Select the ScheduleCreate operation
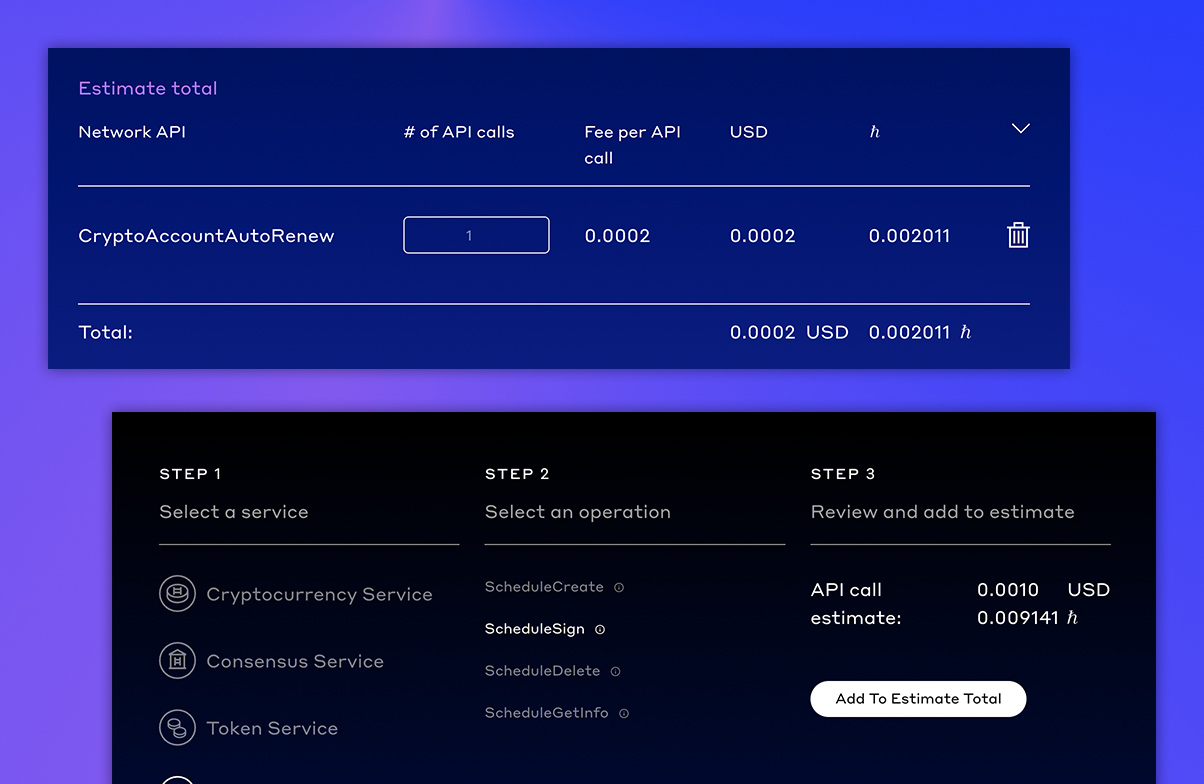Viewport: 1204px width, 784px height. click(x=544, y=587)
